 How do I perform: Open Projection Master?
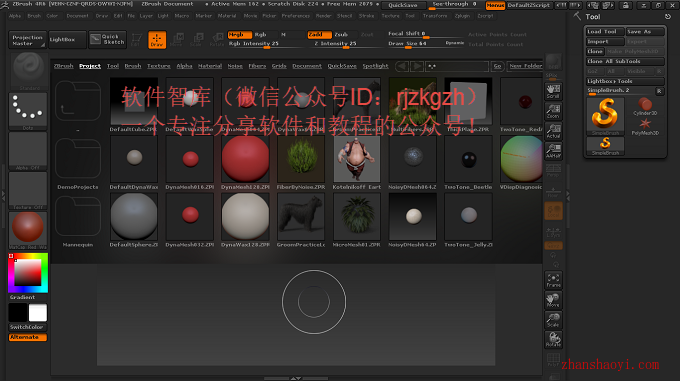tap(27, 39)
